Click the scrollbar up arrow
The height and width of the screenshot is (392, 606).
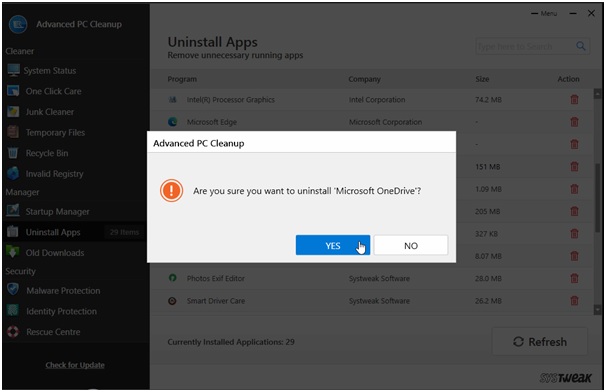tap(597, 94)
